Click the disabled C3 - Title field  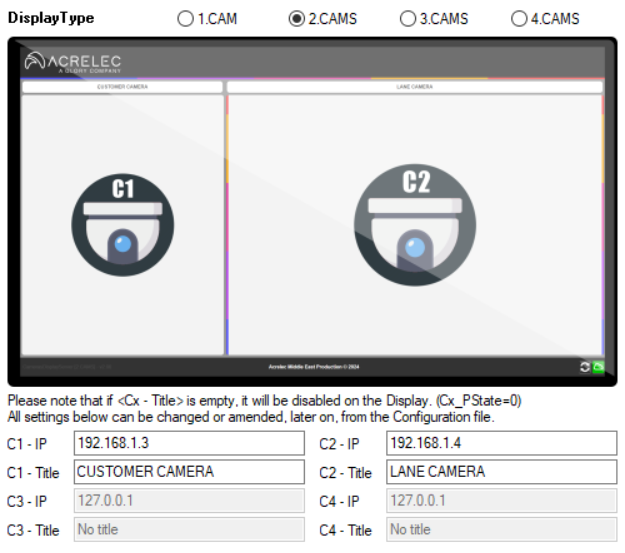189,530
